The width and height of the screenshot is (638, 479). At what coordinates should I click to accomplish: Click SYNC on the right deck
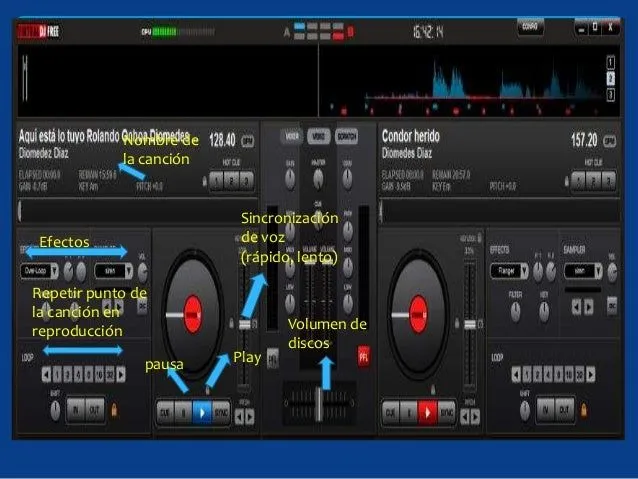pyautogui.click(x=446, y=413)
